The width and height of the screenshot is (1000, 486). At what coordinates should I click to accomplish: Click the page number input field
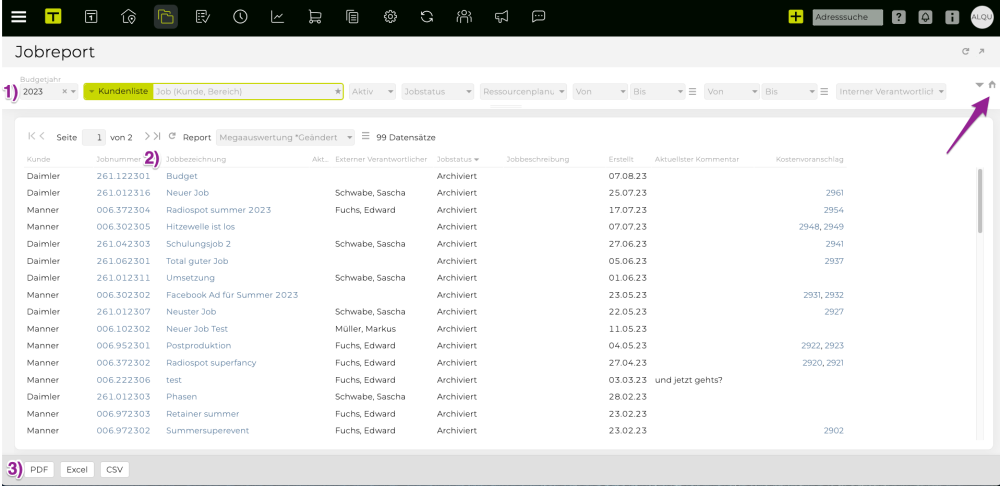[x=94, y=137]
